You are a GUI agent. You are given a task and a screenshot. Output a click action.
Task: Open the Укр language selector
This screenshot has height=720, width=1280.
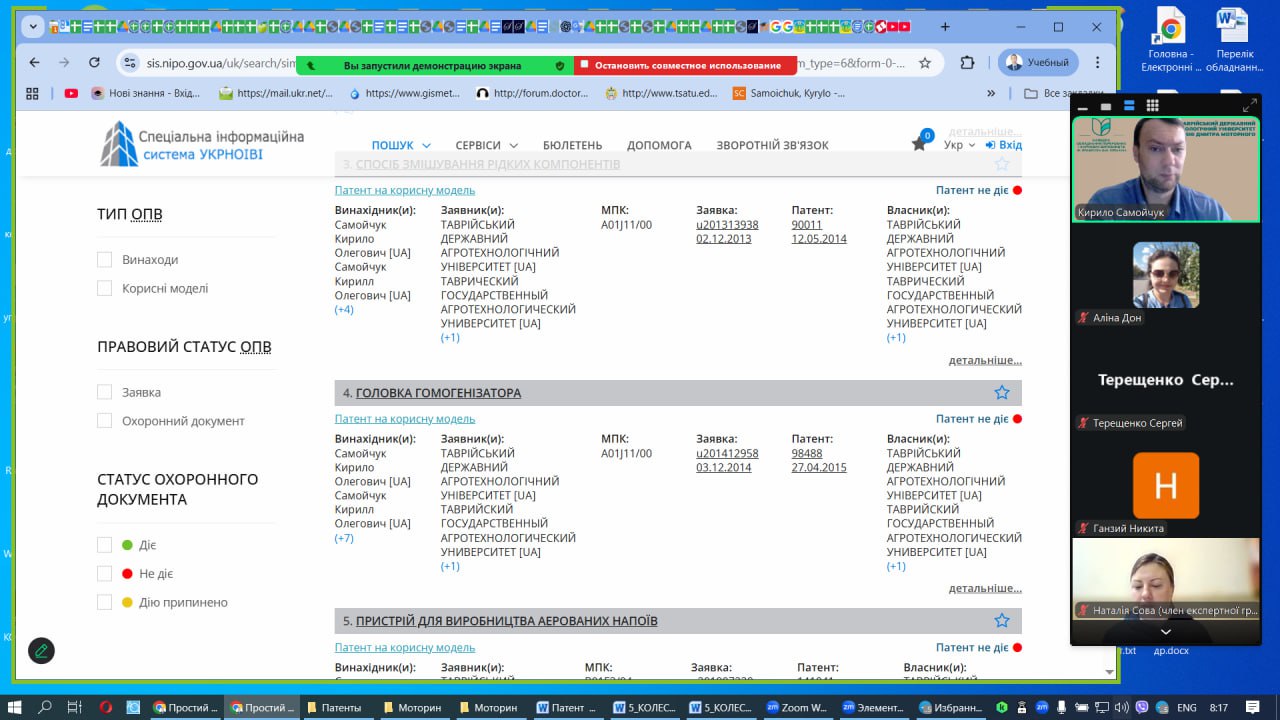pyautogui.click(x=959, y=145)
